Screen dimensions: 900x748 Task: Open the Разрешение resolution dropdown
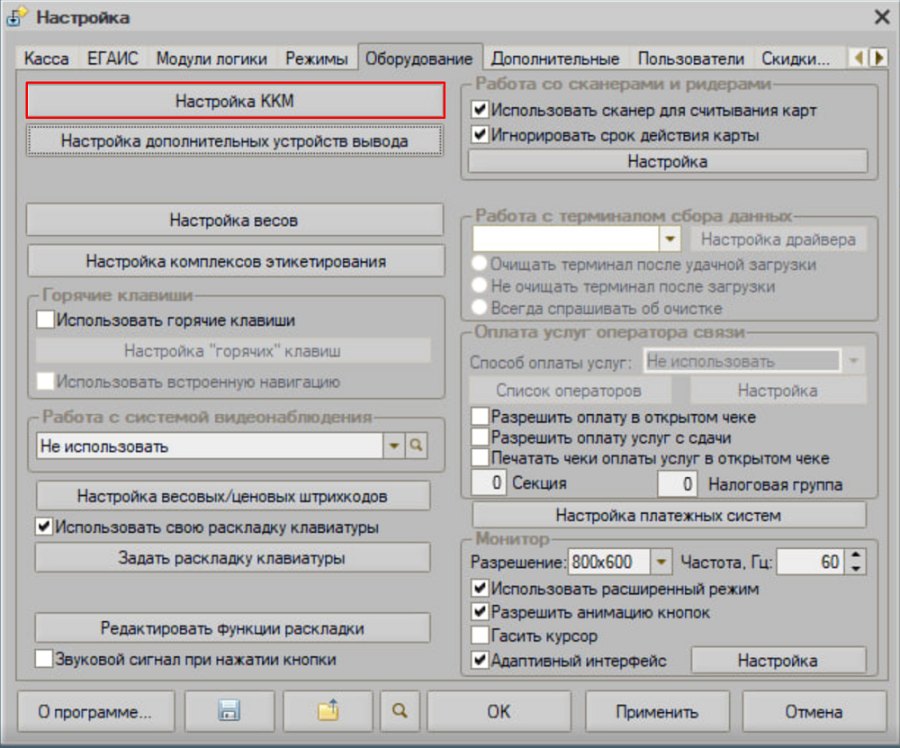(x=661, y=561)
